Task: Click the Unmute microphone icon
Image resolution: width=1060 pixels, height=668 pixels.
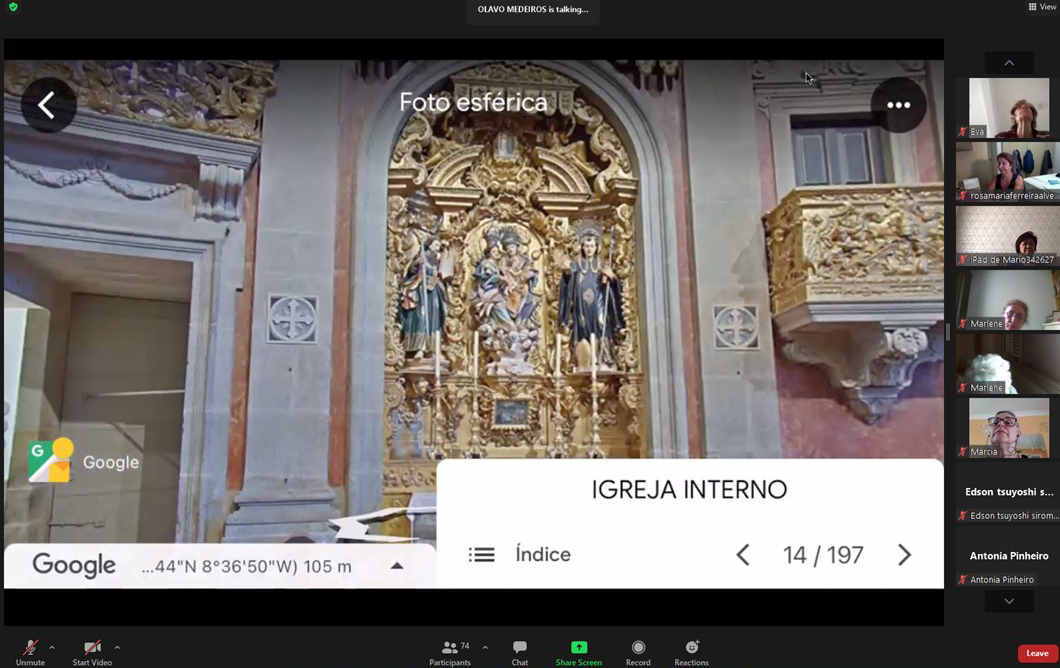Action: coord(30,648)
